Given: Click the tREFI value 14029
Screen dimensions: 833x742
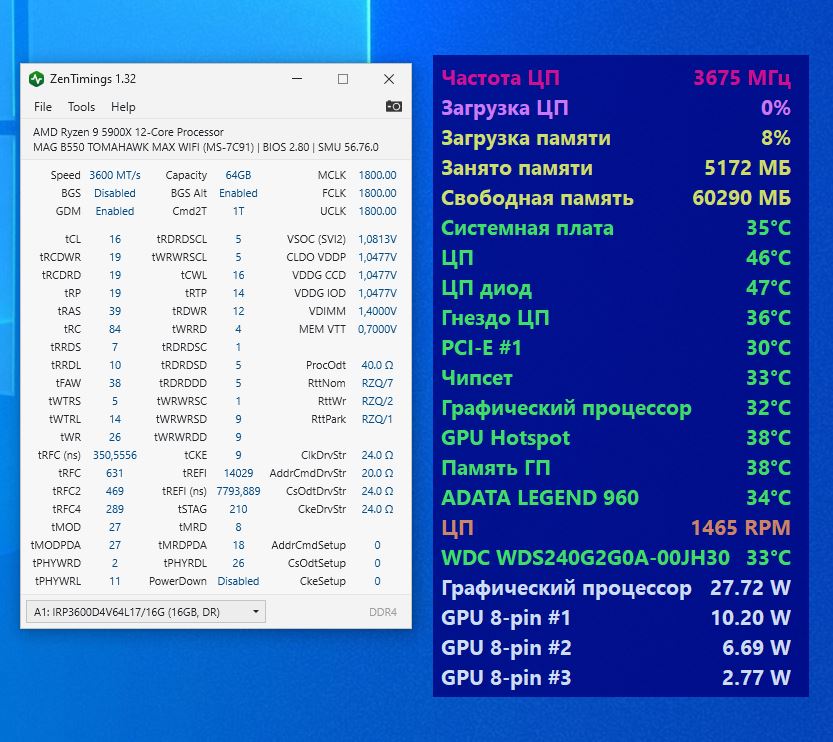Looking at the screenshot, I should [x=238, y=473].
